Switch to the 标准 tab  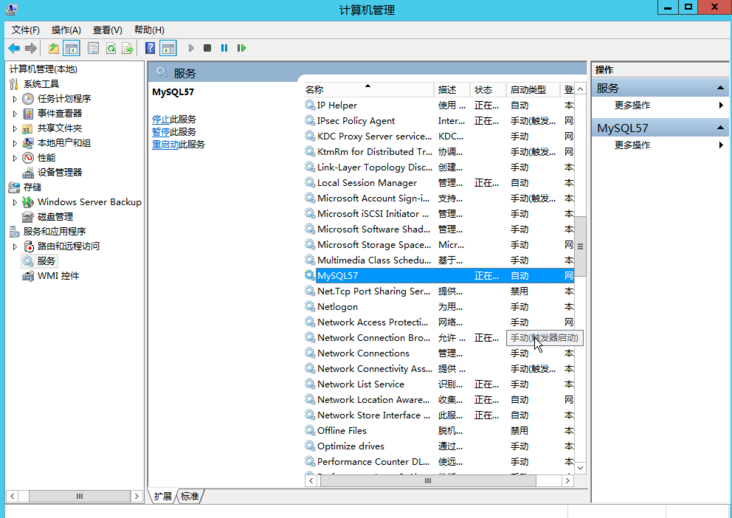coord(190,496)
